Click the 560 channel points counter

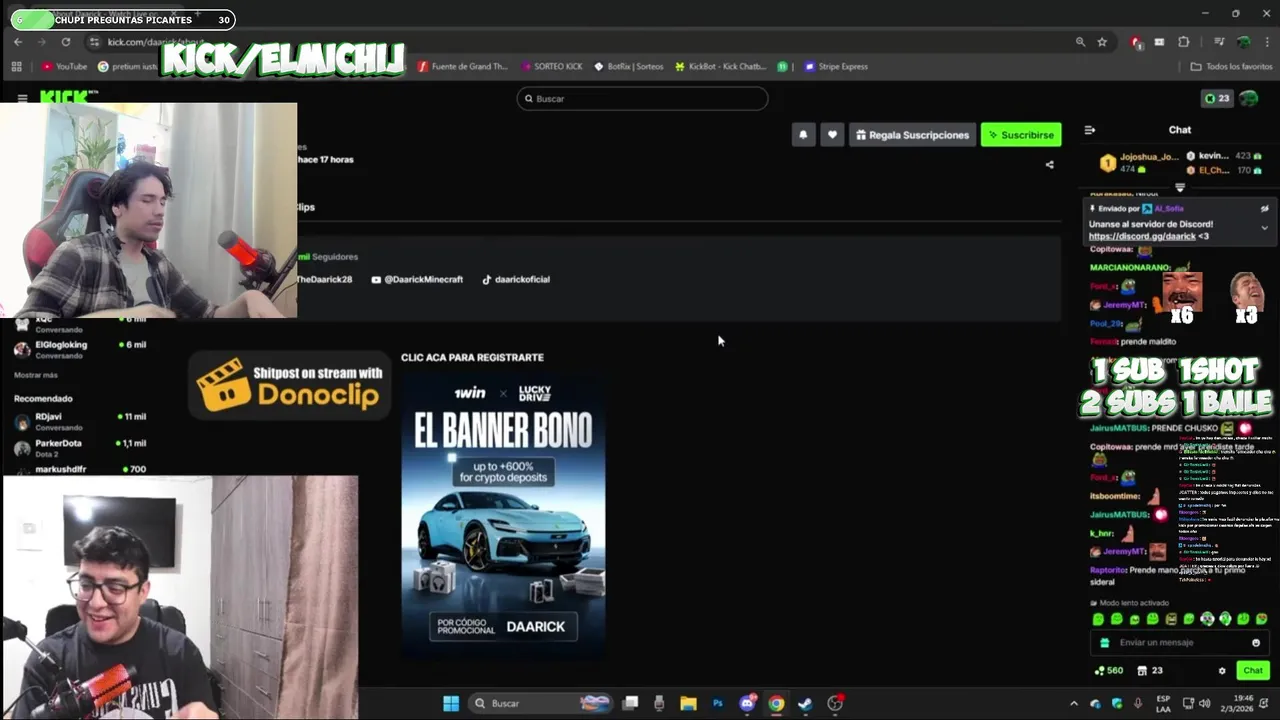tap(1109, 671)
